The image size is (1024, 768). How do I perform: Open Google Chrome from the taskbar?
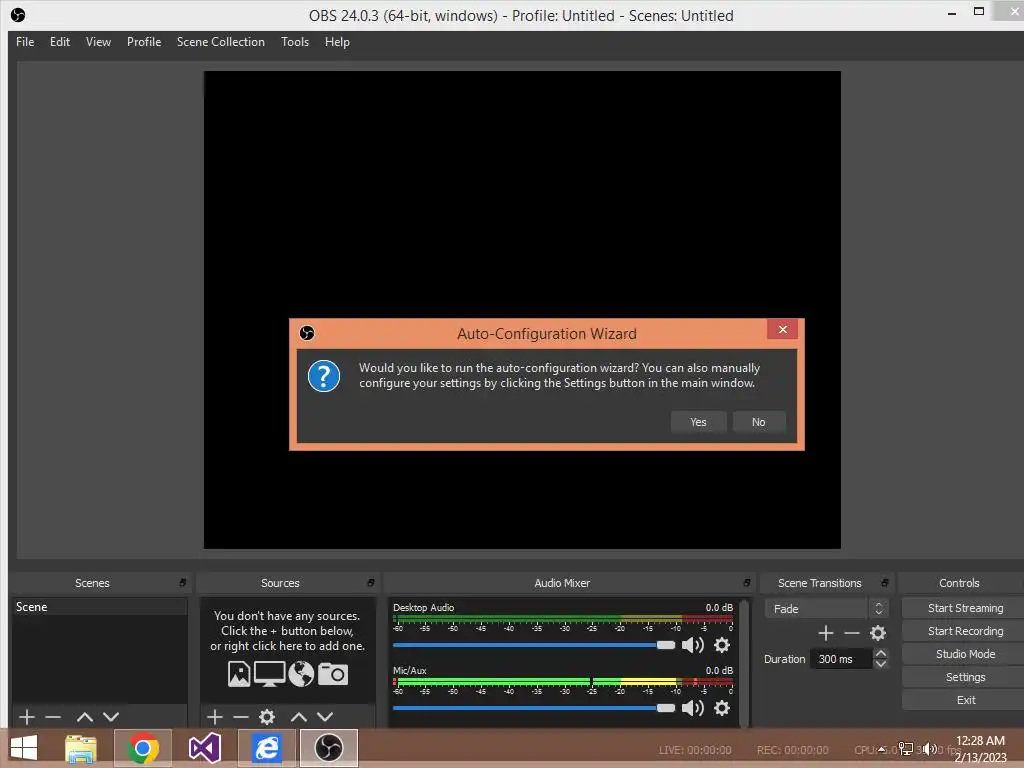143,748
